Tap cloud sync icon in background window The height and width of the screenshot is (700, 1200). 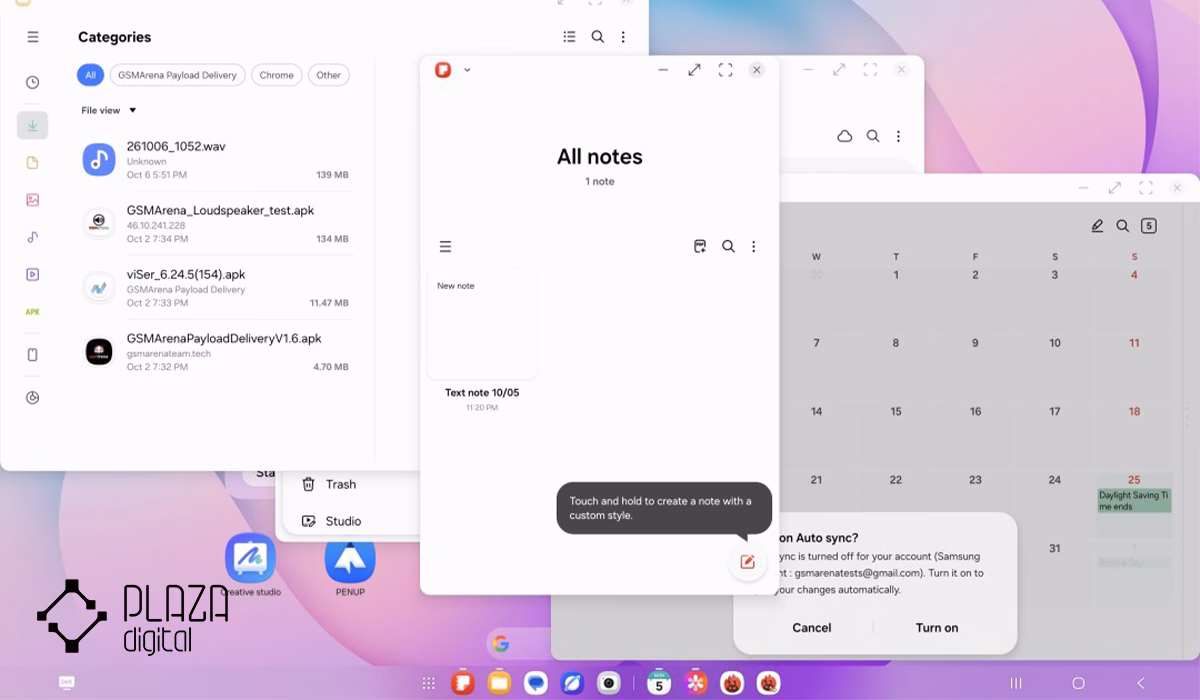(845, 136)
